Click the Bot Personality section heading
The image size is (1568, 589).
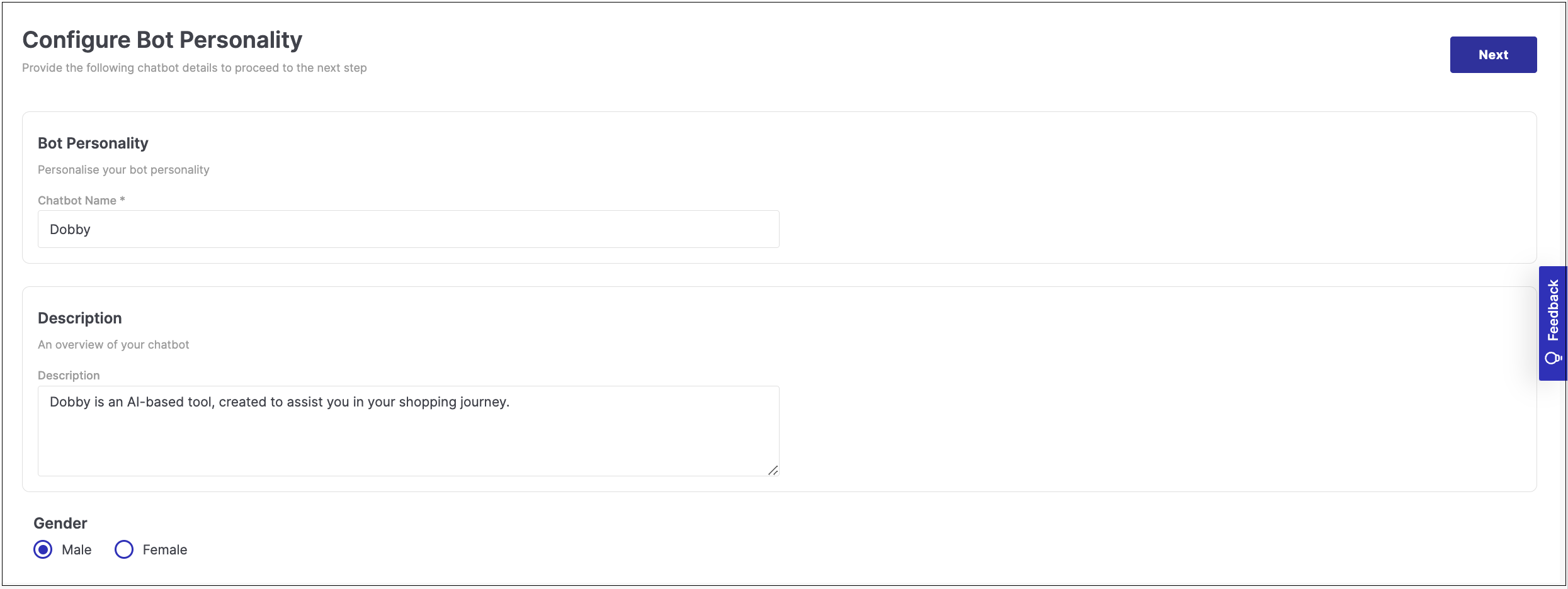(x=93, y=143)
